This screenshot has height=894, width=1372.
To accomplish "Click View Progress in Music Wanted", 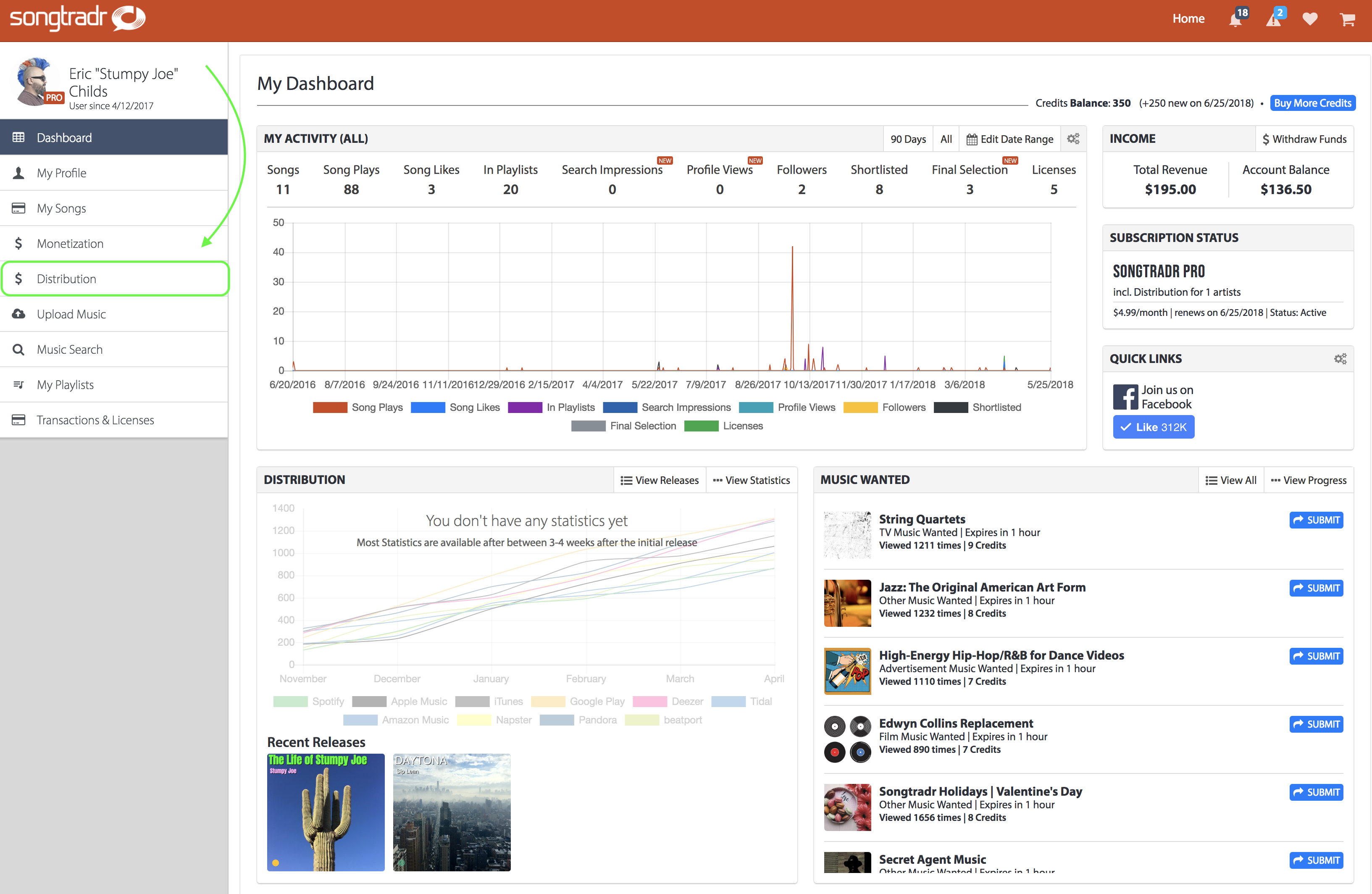I will [x=1309, y=480].
